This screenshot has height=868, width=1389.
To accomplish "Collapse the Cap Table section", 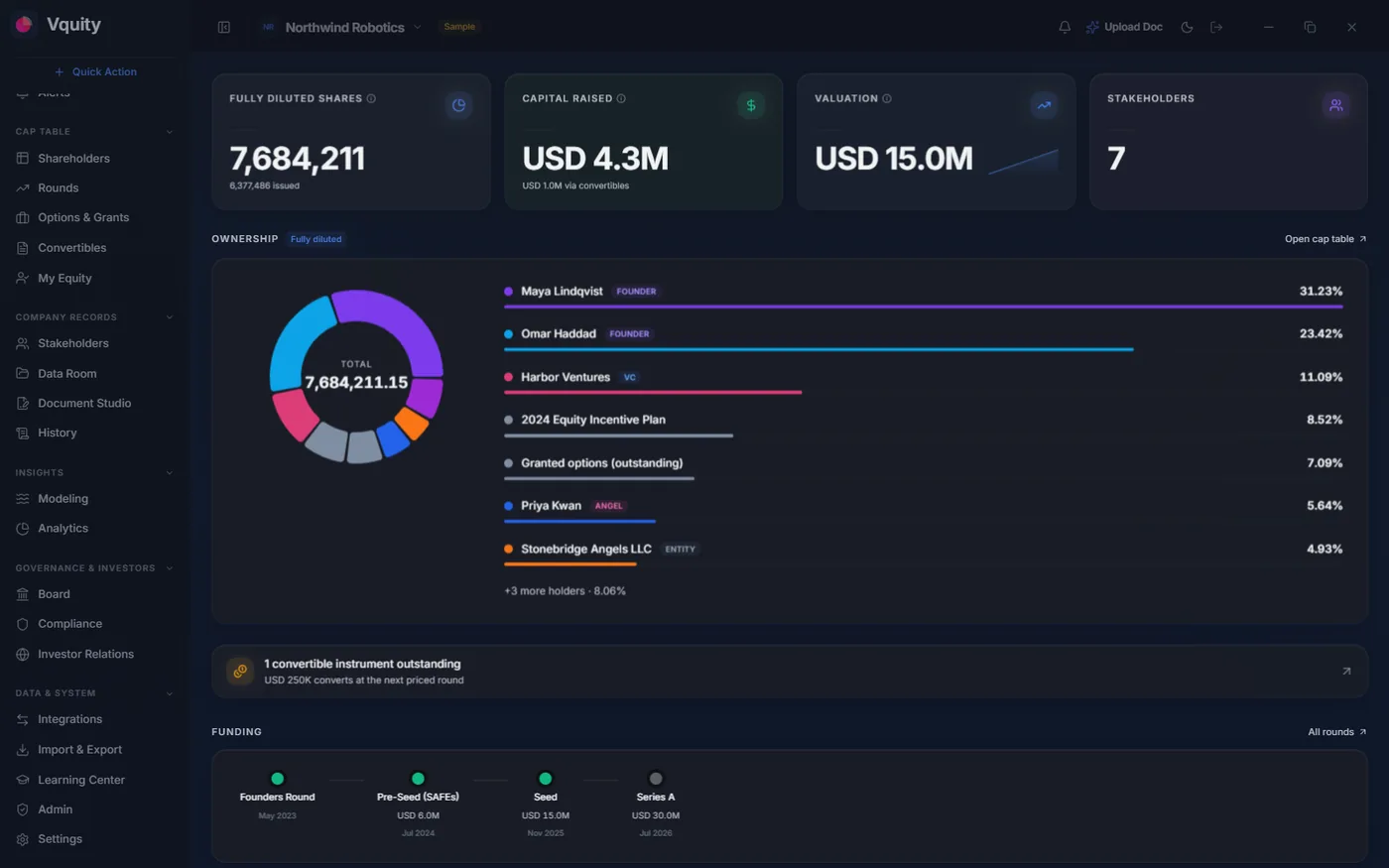I will click(x=170, y=132).
